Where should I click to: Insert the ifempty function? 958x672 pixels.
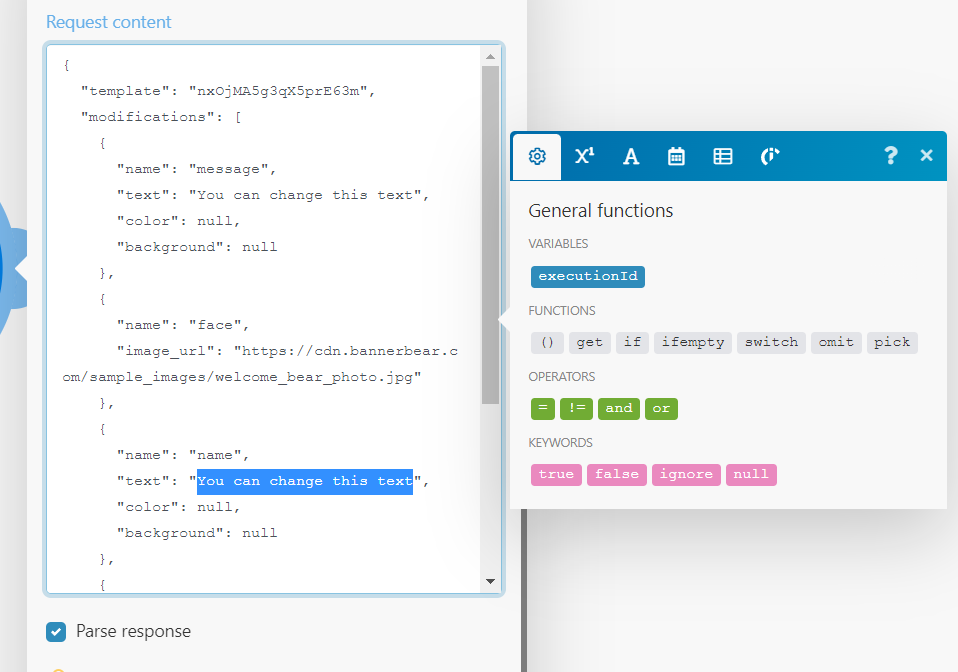(x=692, y=342)
